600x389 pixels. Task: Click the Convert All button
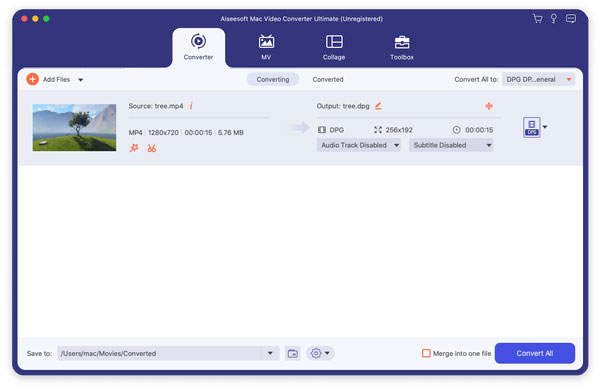pyautogui.click(x=535, y=353)
